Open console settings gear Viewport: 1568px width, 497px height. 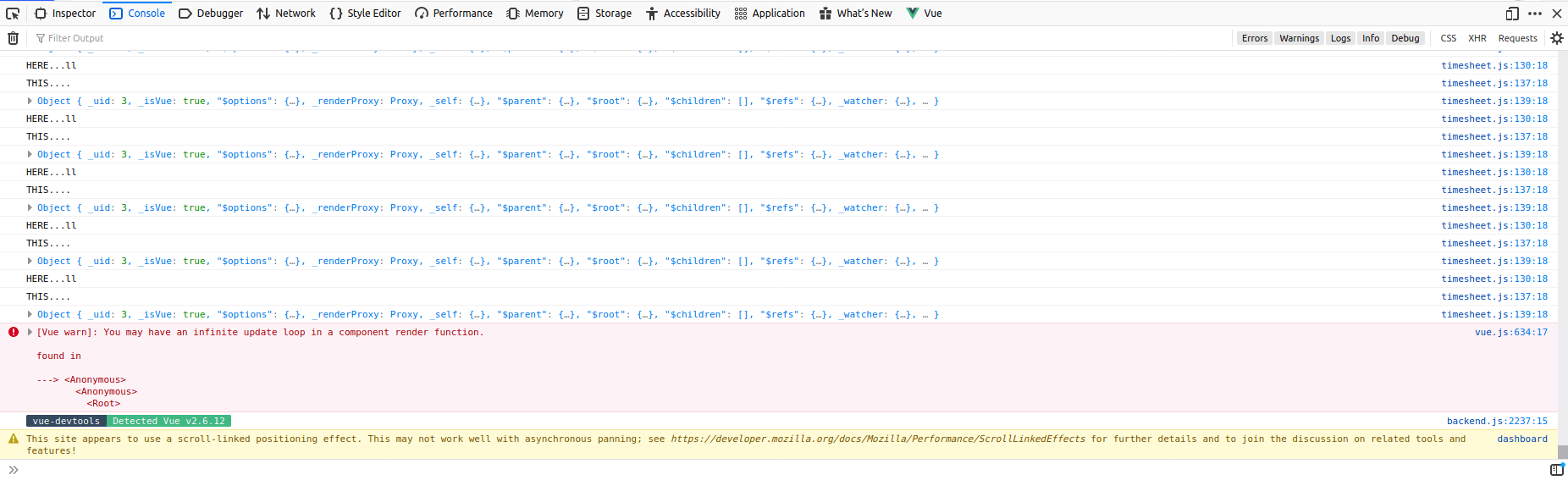1557,38
